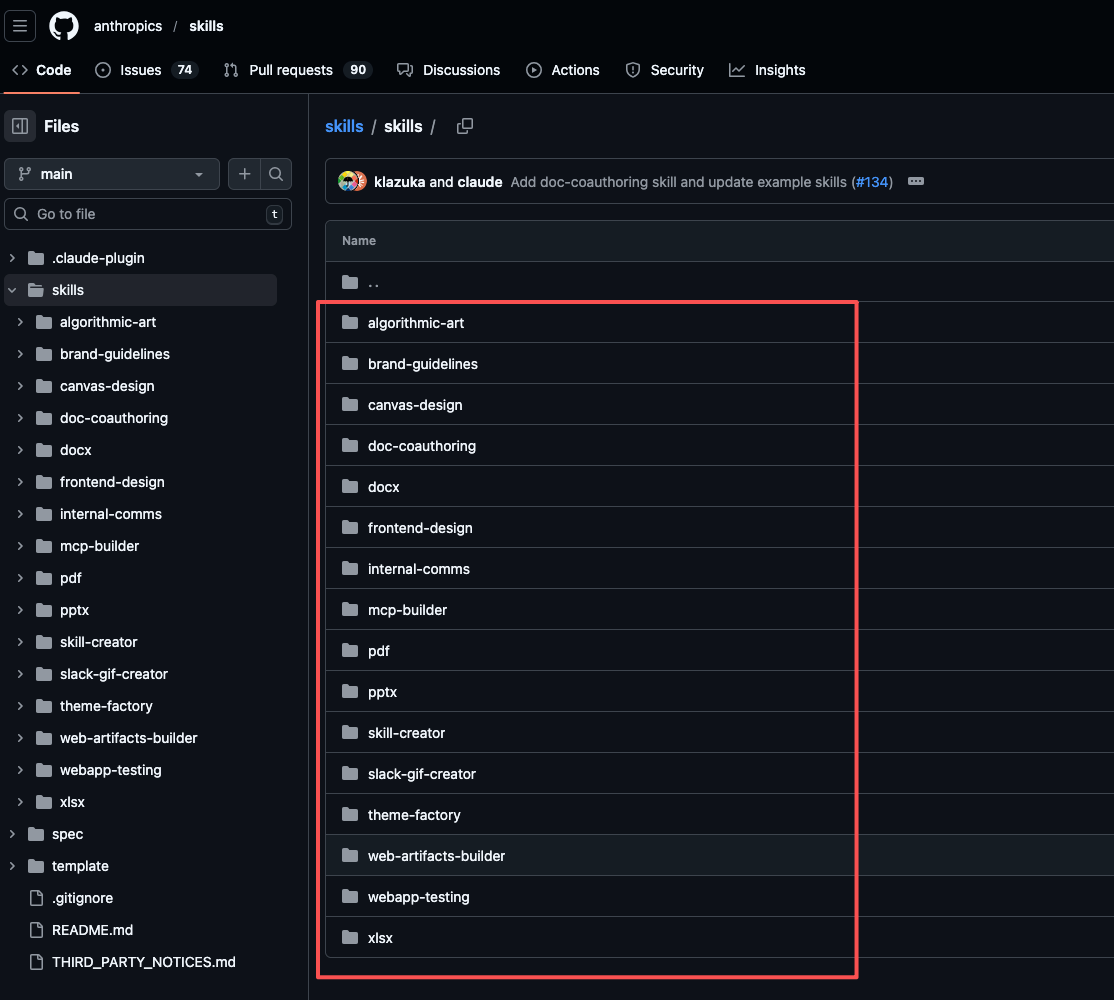Open the Pull requests tab
The image size is (1114, 1000).
(298, 70)
